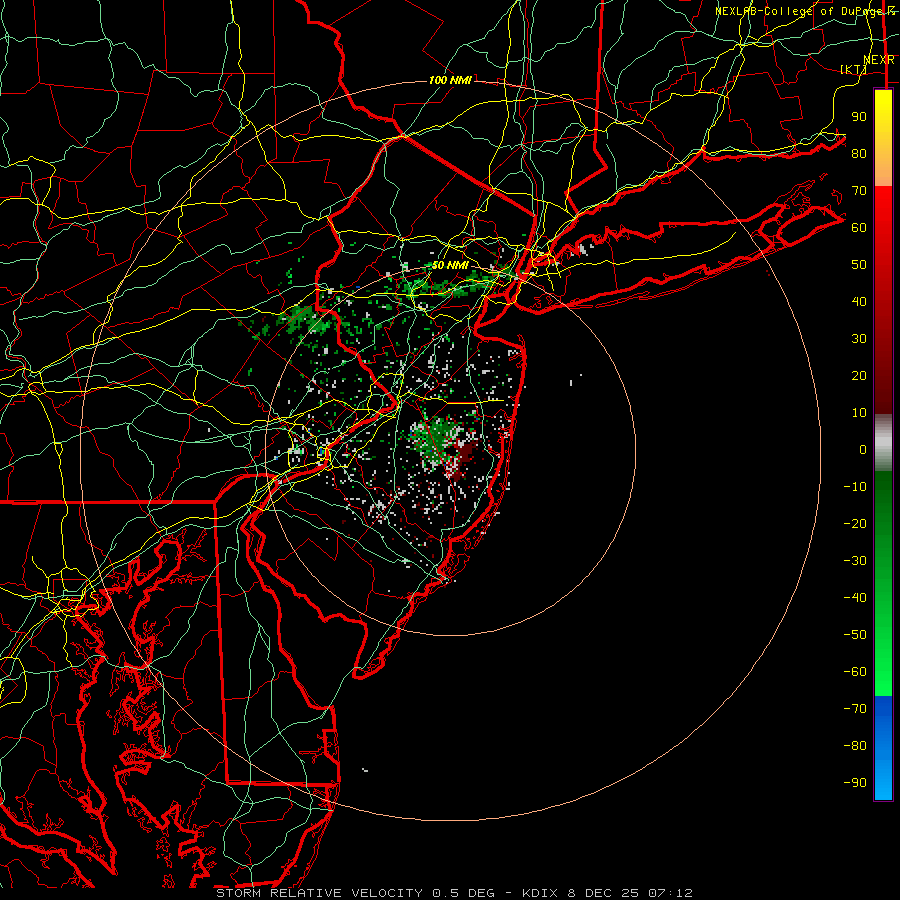The image size is (900, 900).
Task: Click the "90" value at top of velocity scale
Action: point(859,117)
